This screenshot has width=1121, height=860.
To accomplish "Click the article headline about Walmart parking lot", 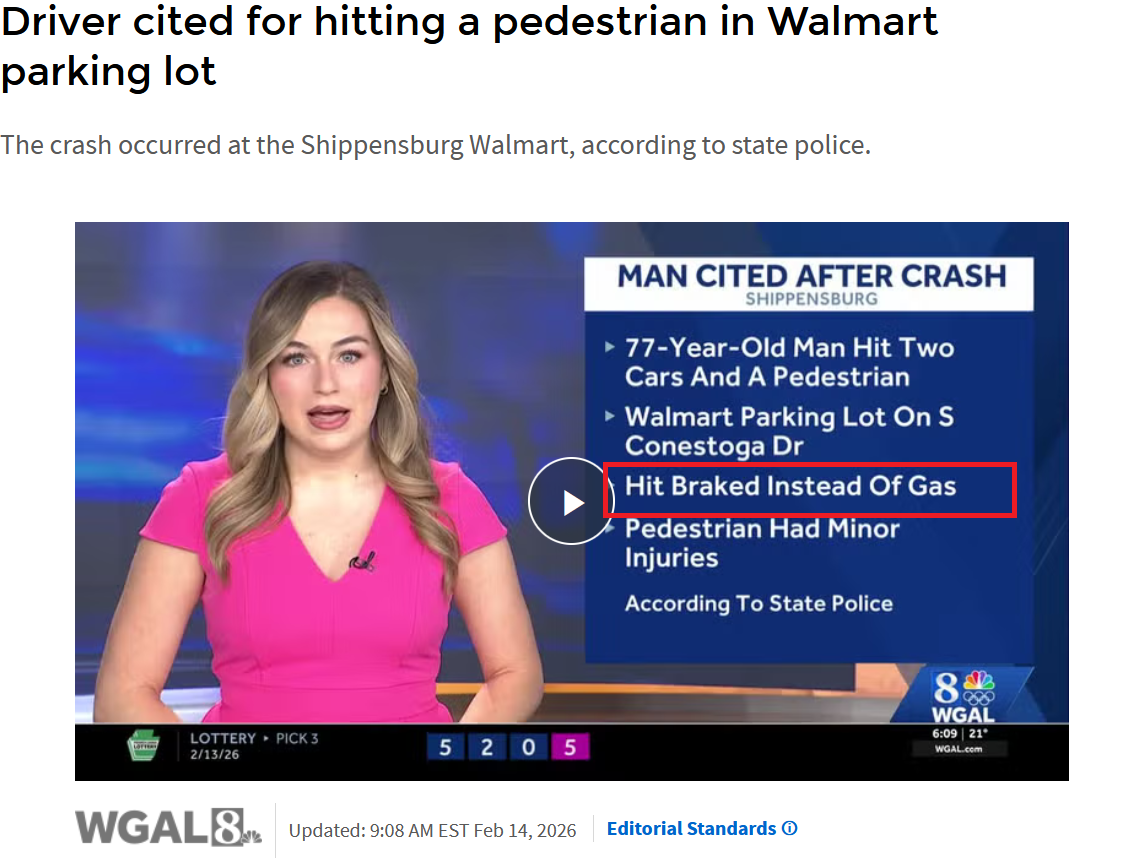I will (469, 46).
